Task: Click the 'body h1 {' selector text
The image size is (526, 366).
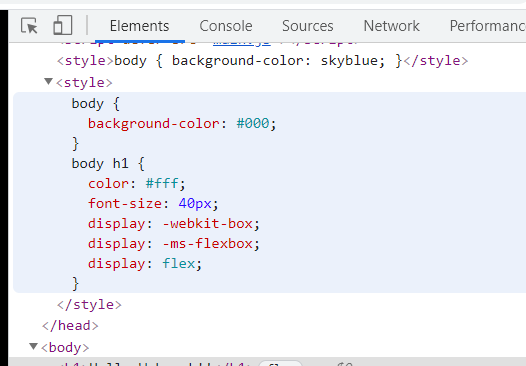Action: 108,164
